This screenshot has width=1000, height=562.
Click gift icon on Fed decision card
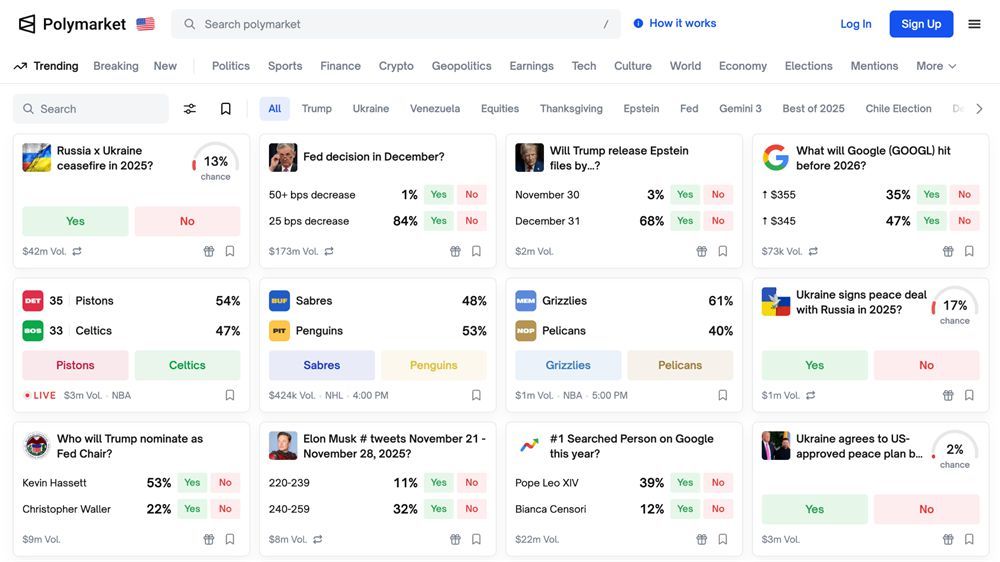click(x=455, y=252)
